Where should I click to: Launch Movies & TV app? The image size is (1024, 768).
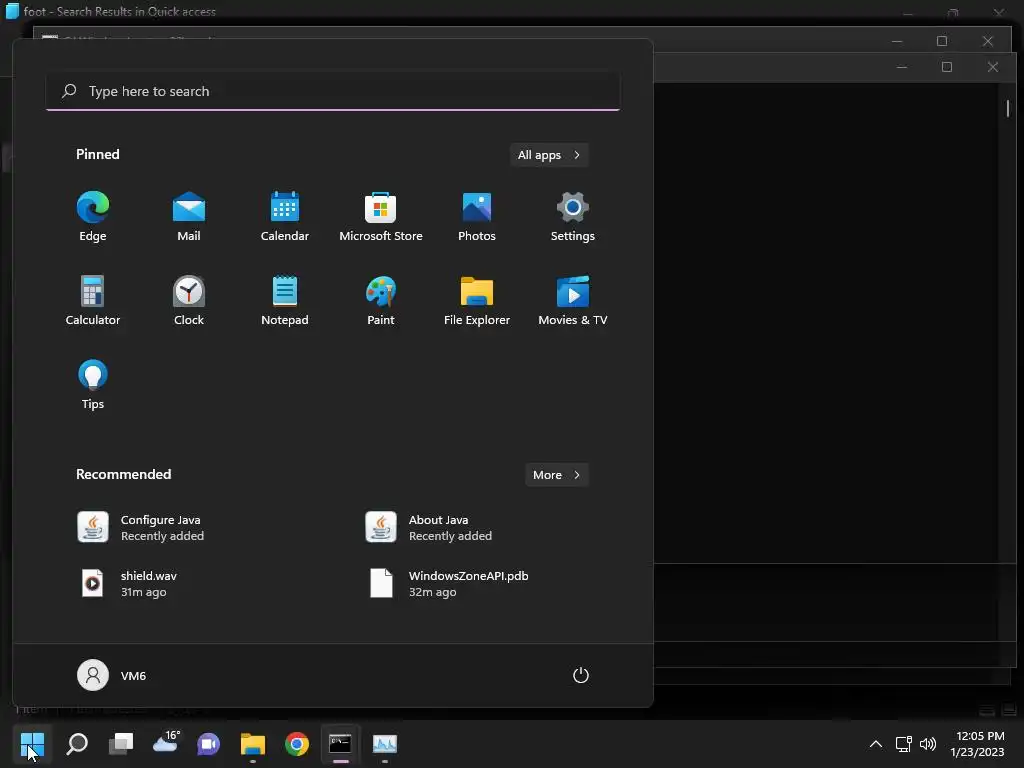pos(573,301)
